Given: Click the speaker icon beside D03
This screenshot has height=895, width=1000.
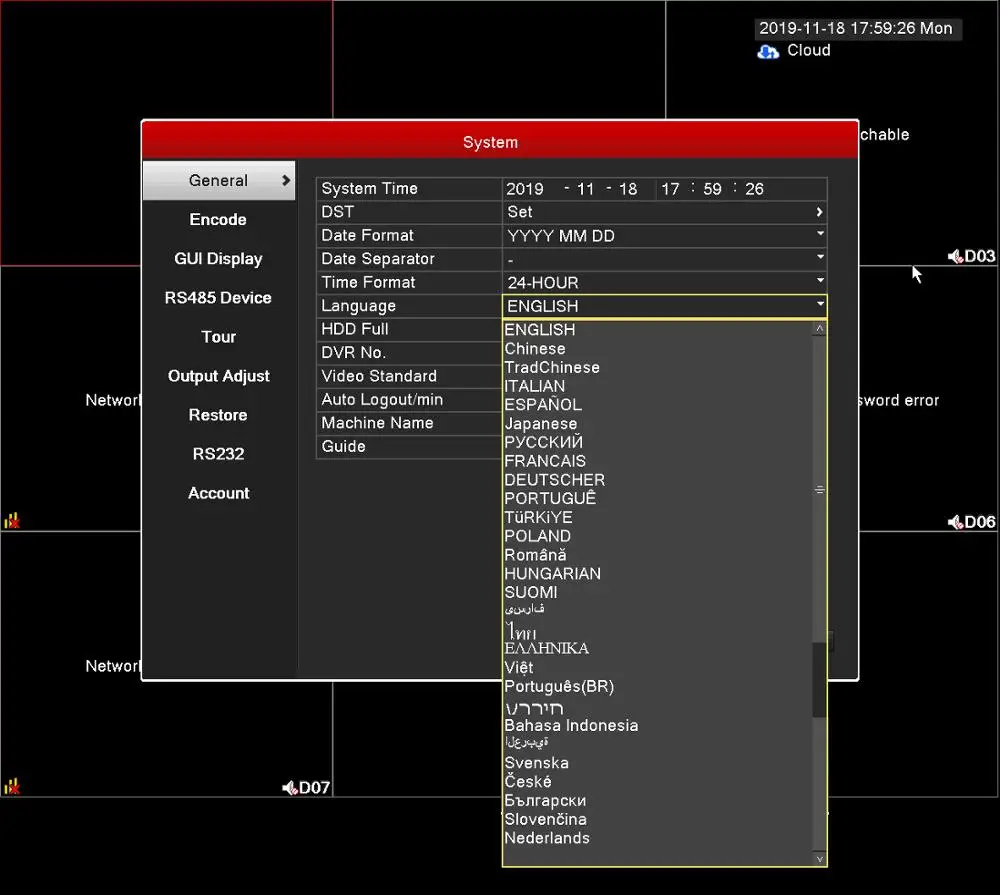Looking at the screenshot, I should point(955,256).
